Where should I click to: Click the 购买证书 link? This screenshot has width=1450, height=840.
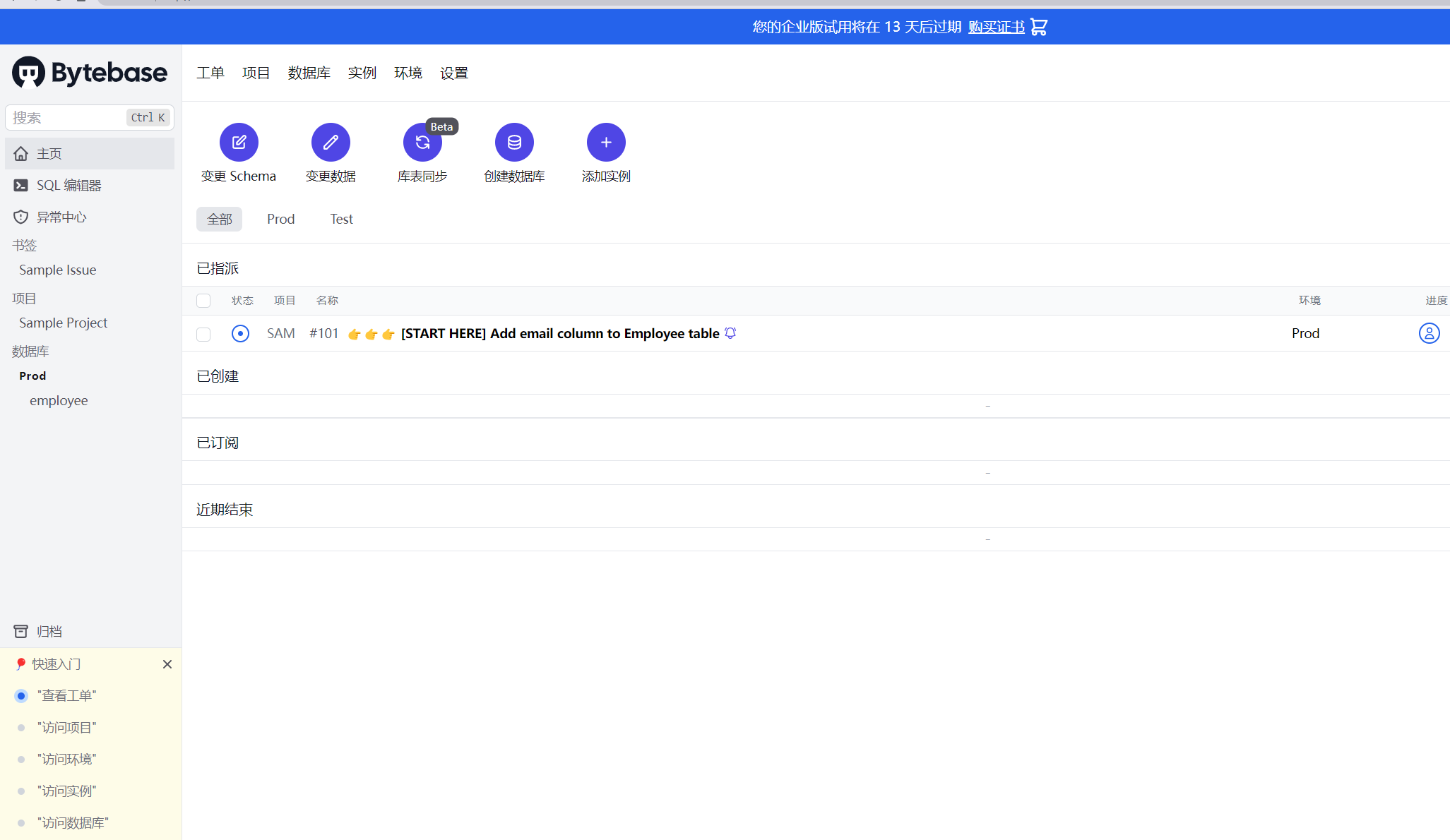996,27
